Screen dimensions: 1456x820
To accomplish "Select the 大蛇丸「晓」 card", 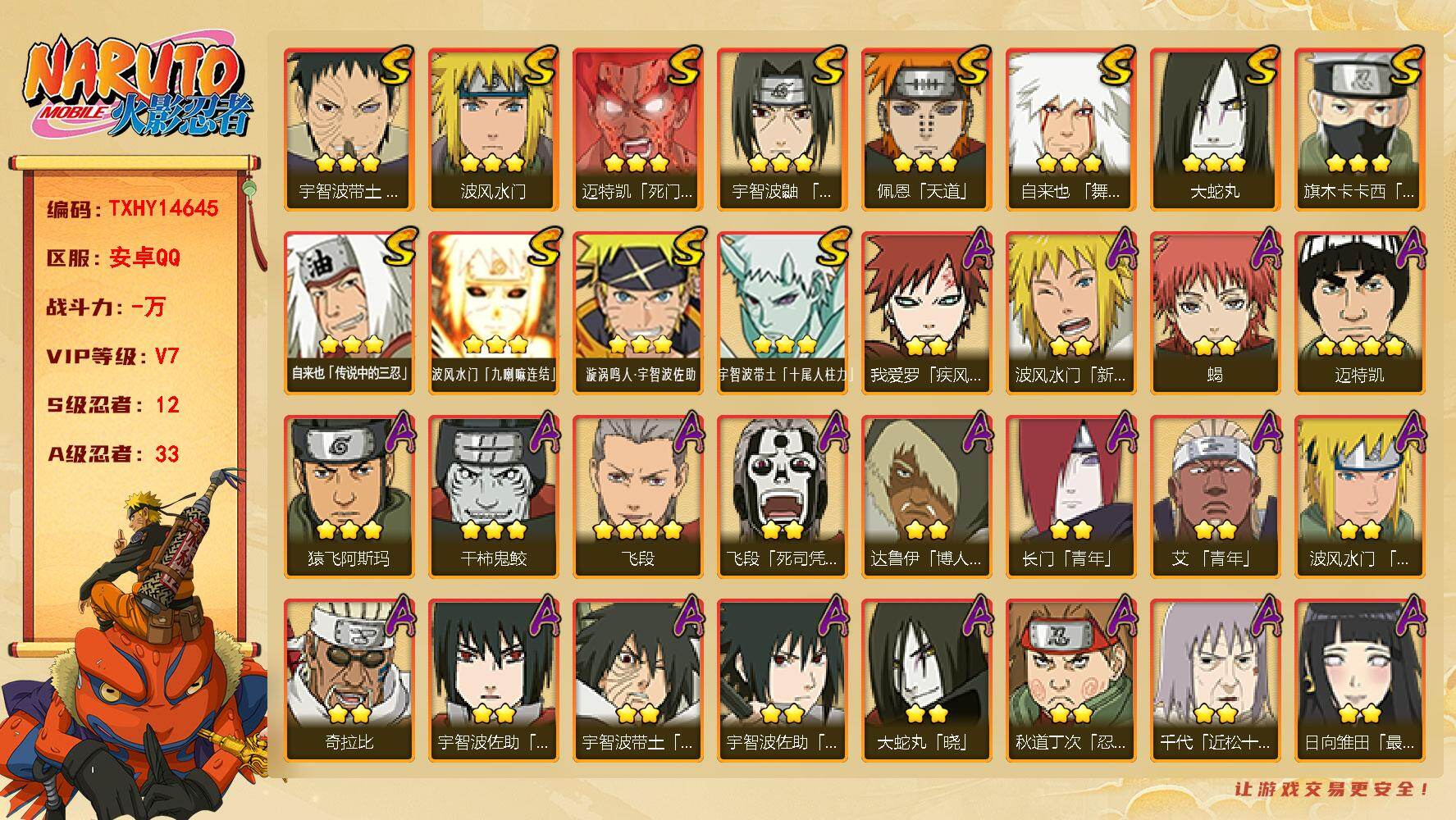I will (x=926, y=680).
